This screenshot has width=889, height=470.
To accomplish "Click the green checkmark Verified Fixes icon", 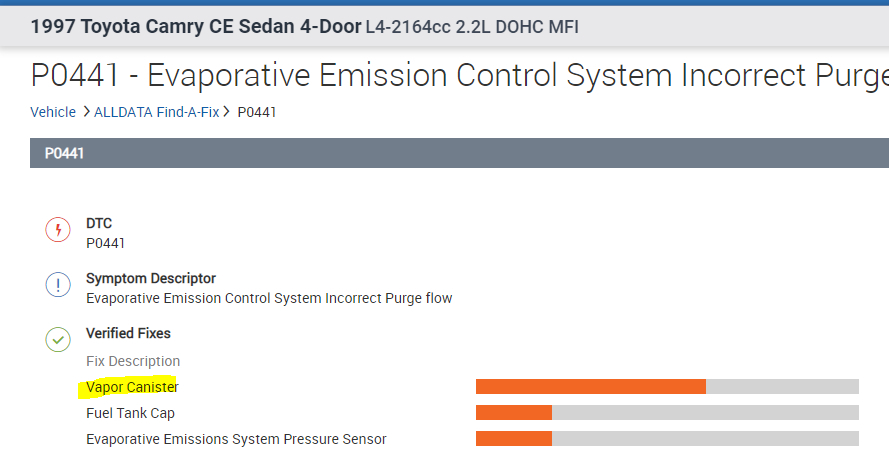I will pyautogui.click(x=58, y=340).
